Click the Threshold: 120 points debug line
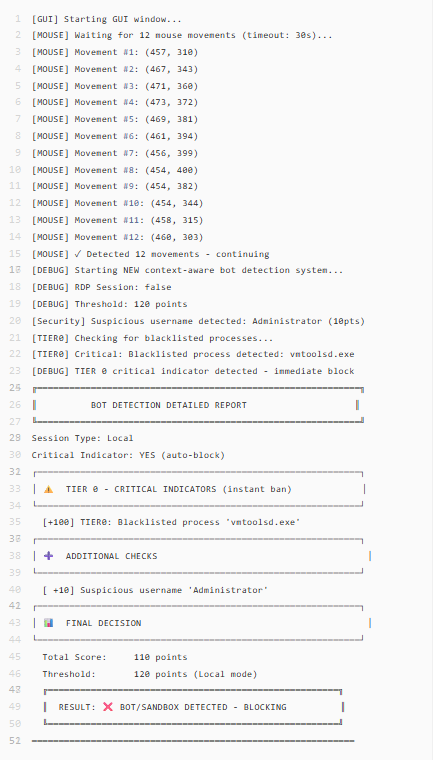434x760 pixels. click(110, 304)
